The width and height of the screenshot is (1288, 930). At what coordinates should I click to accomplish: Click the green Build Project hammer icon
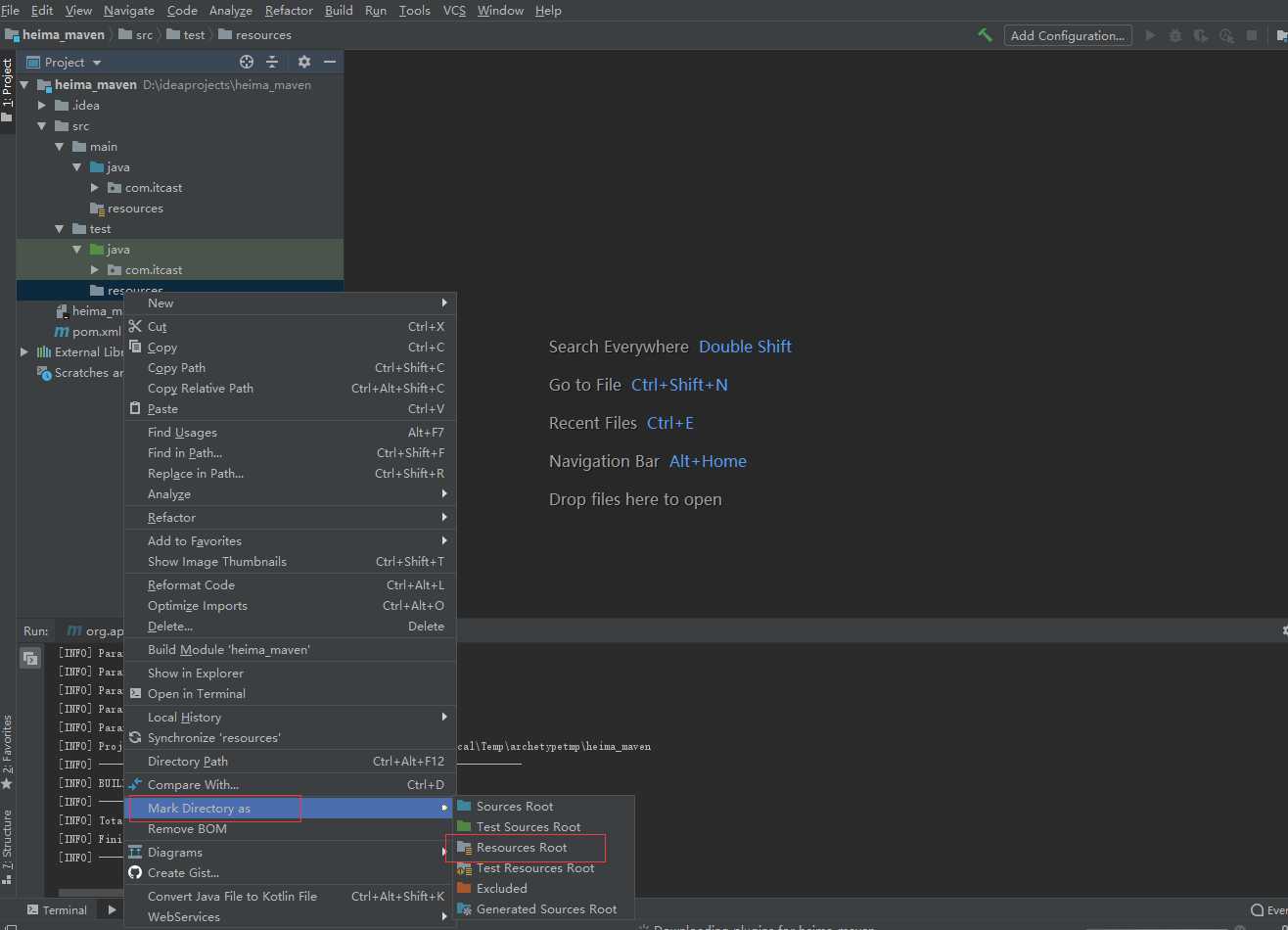985,35
